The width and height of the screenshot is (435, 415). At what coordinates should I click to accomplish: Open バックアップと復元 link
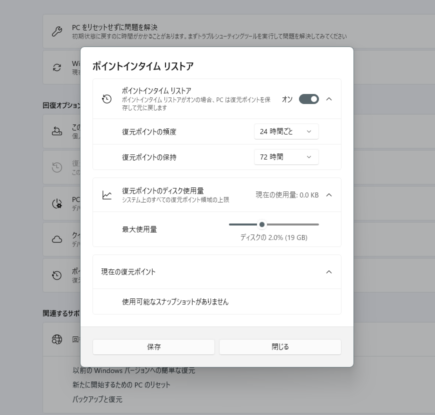coord(97,399)
